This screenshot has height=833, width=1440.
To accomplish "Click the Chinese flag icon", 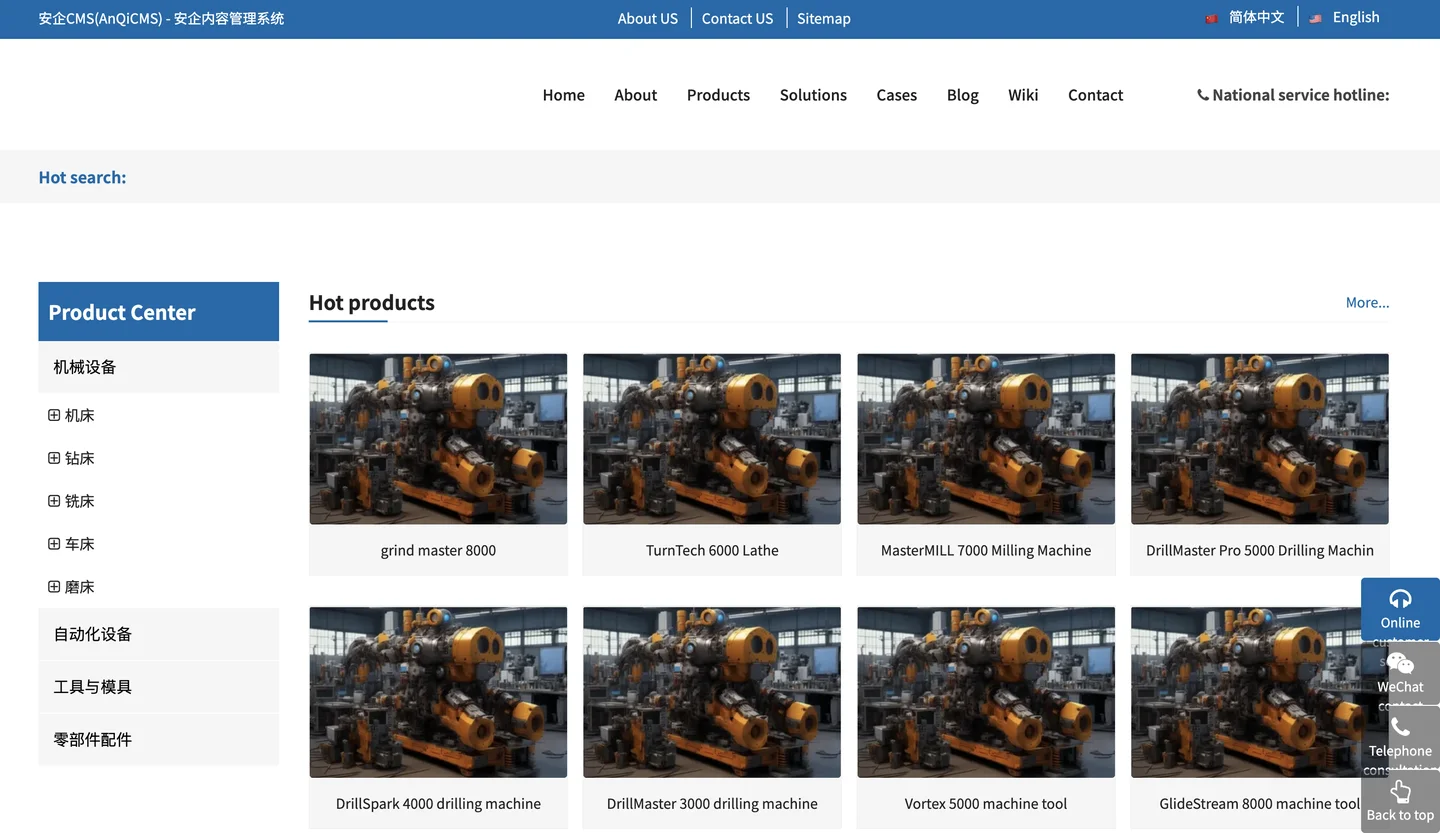I will [1211, 18].
